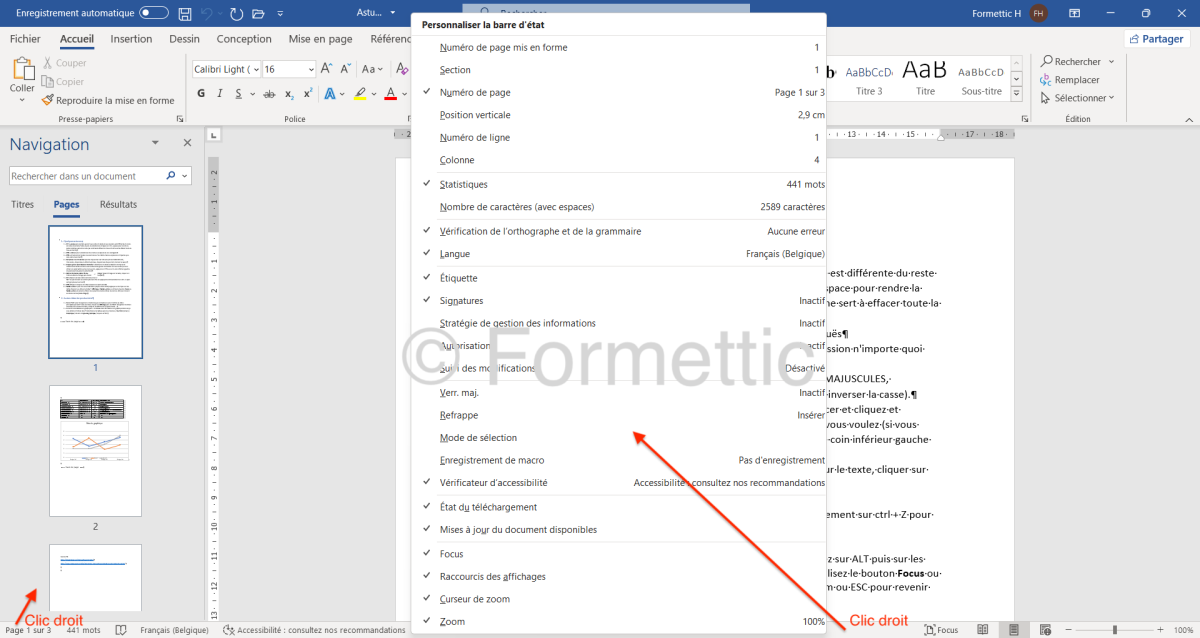Screen dimensions: 1200x638
Task: Uncheck Statistiques in status bar menu
Action: (x=463, y=184)
